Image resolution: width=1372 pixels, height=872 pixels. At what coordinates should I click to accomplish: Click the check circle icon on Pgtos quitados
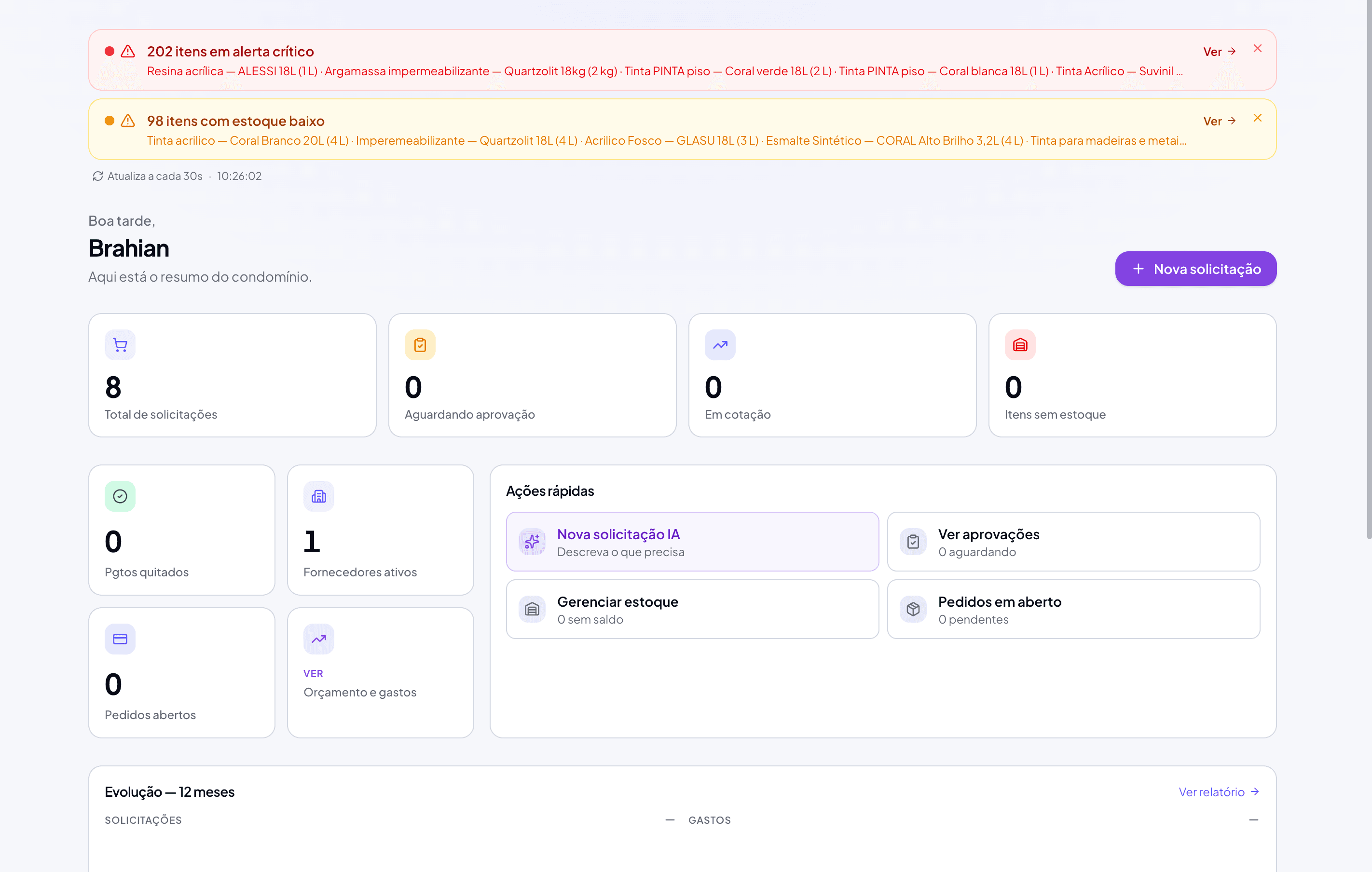click(120, 497)
